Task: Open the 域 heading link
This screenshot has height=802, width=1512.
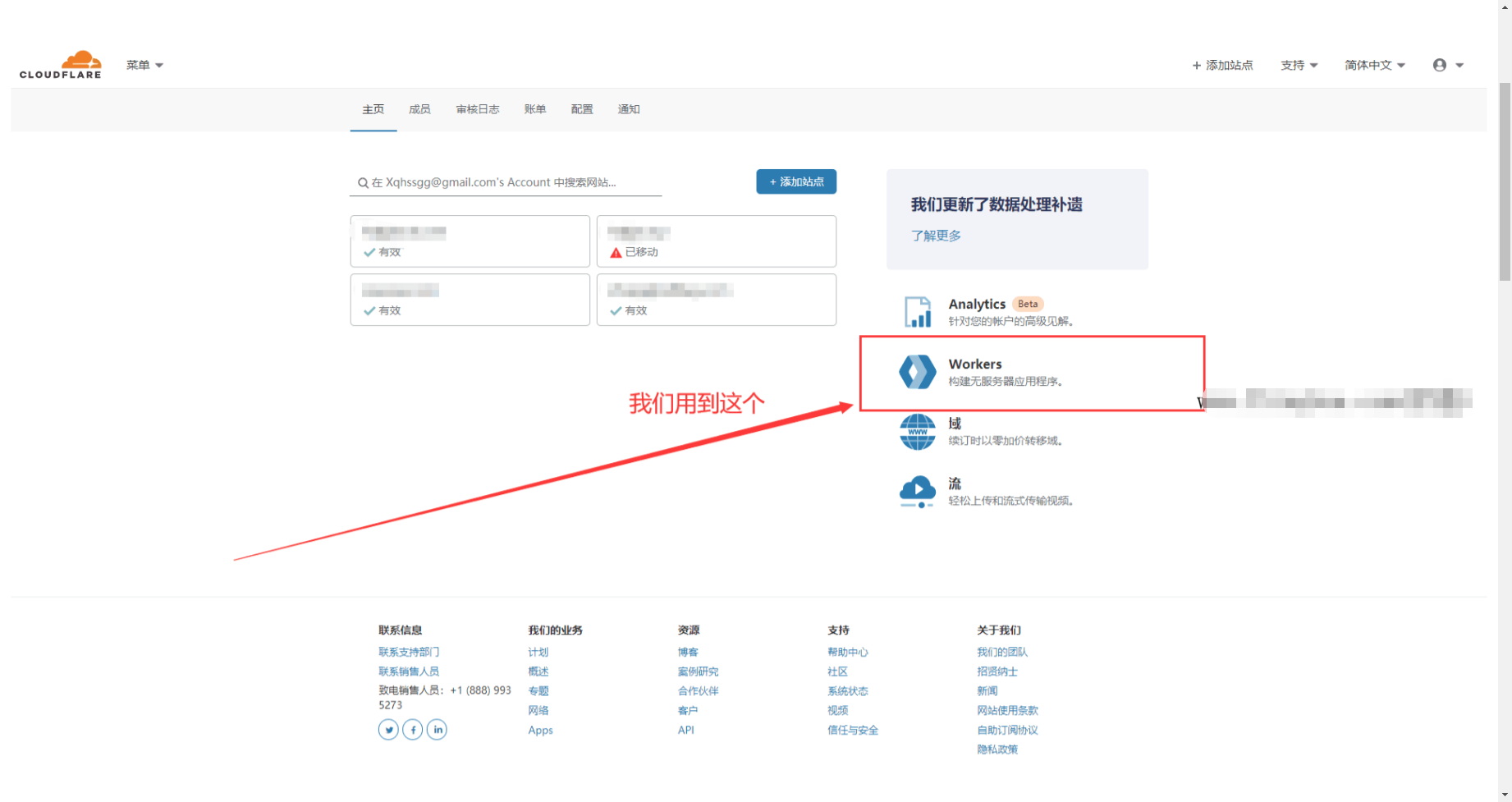Action: coord(955,424)
